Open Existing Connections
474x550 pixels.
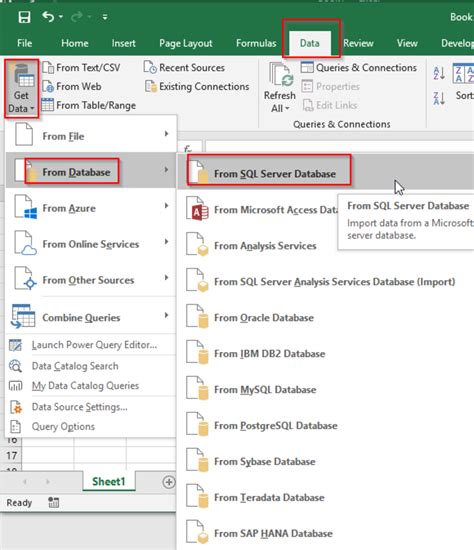(x=197, y=86)
